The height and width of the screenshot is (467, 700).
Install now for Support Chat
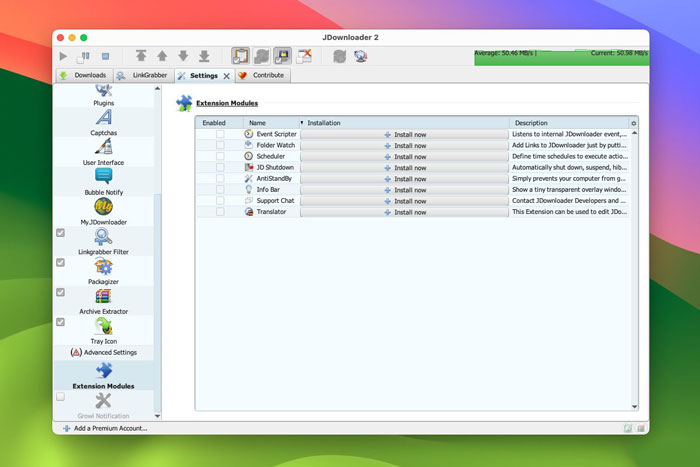point(404,201)
